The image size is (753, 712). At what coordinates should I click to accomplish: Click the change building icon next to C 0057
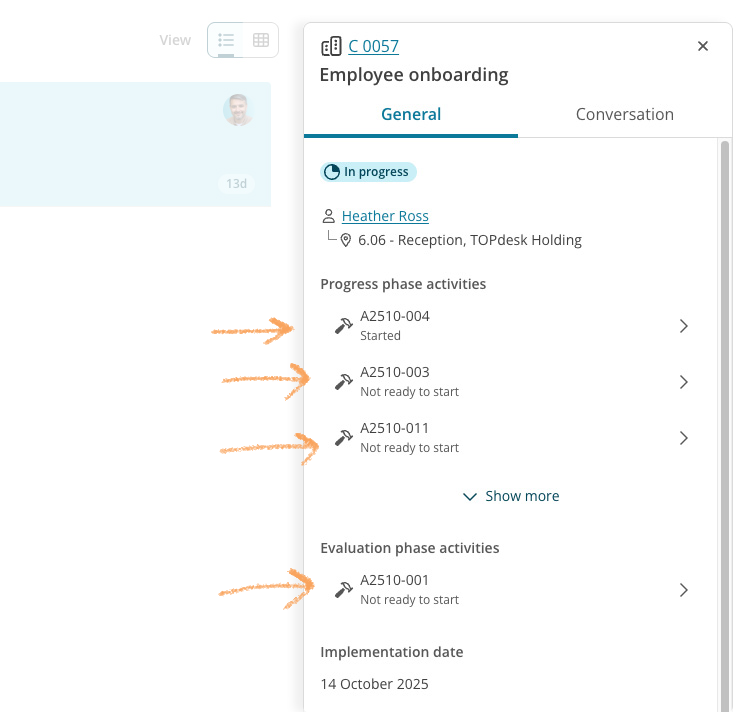coord(331,46)
